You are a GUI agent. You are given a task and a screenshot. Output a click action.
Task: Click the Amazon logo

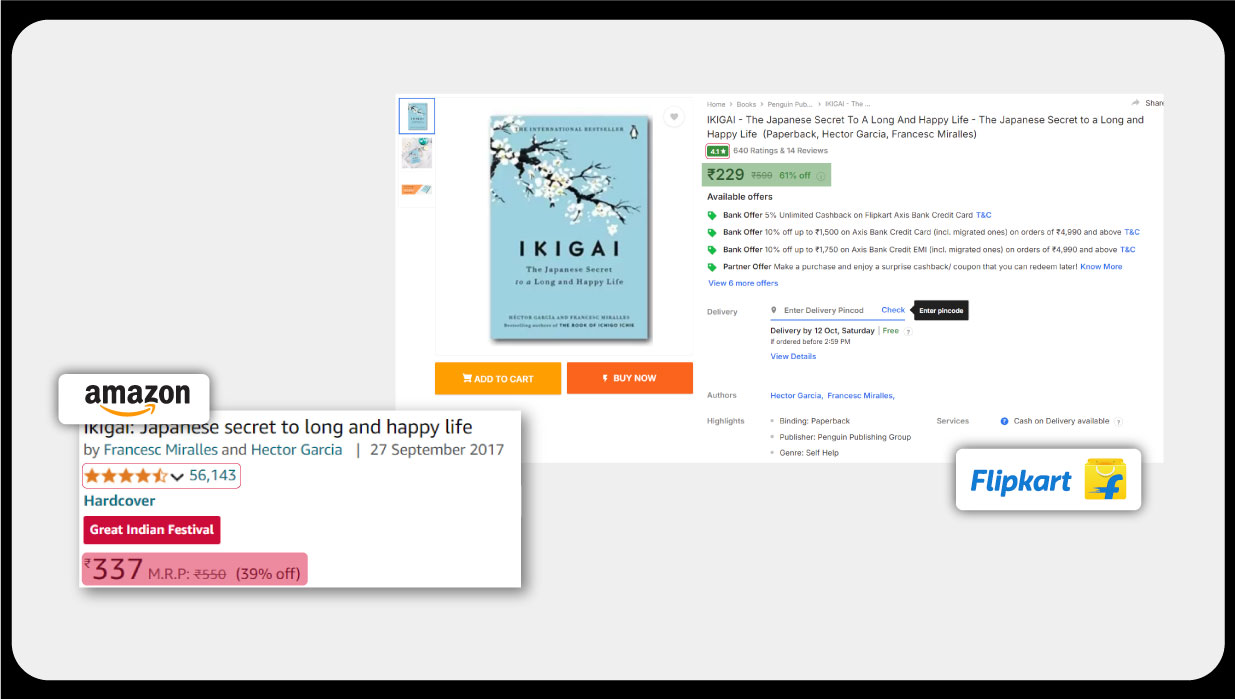[137, 398]
